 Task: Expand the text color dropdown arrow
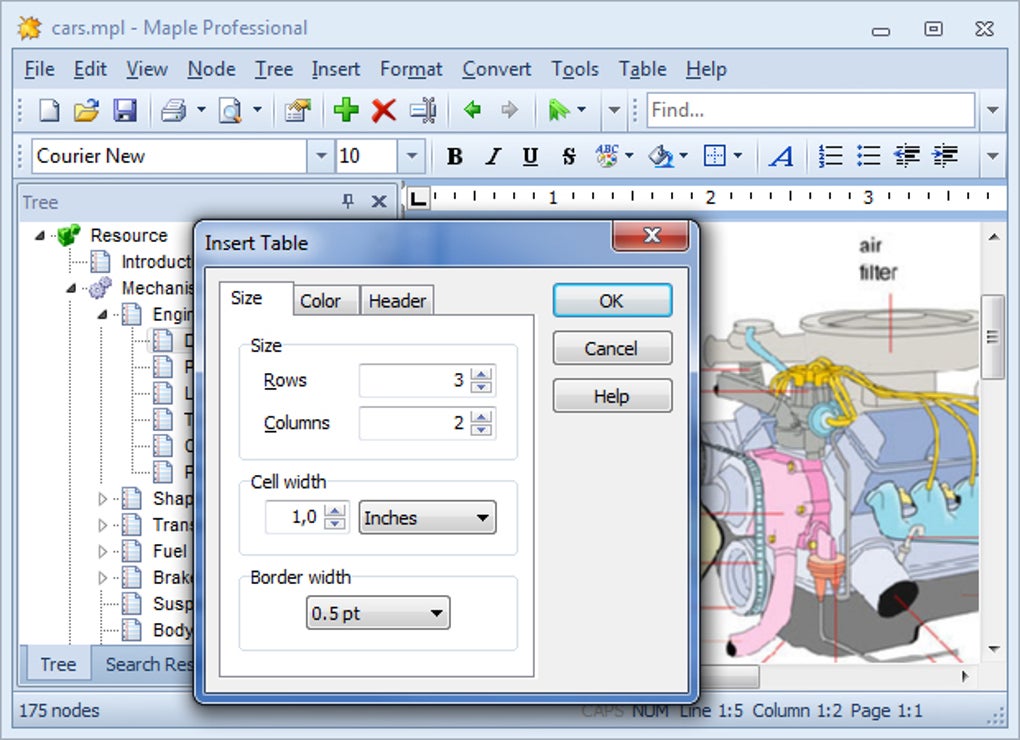(x=629, y=155)
